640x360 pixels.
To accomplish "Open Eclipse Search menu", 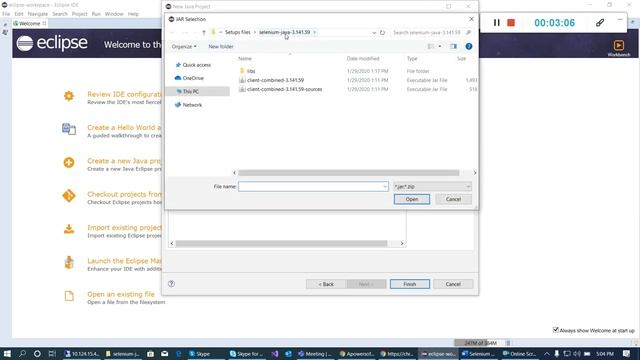I will coord(60,14).
